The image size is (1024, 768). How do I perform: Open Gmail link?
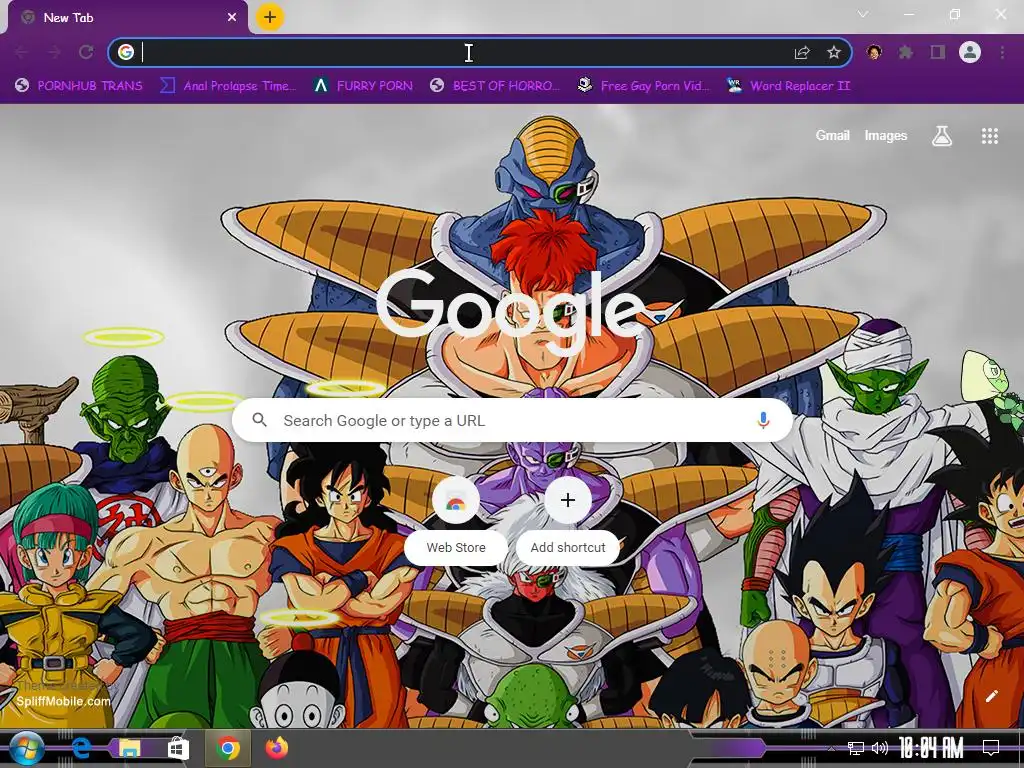pos(832,136)
